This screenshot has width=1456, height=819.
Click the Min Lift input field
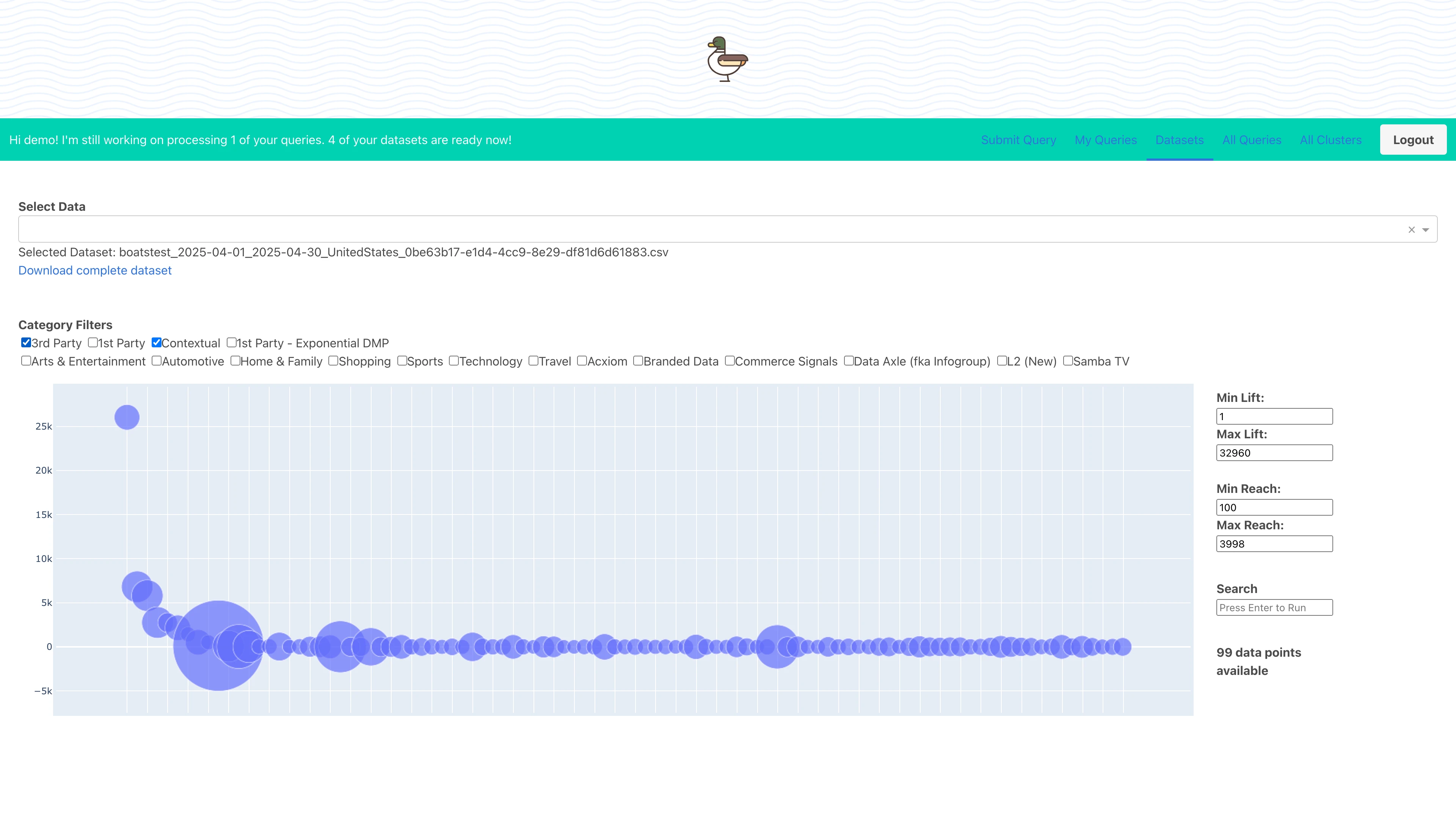[1274, 417]
